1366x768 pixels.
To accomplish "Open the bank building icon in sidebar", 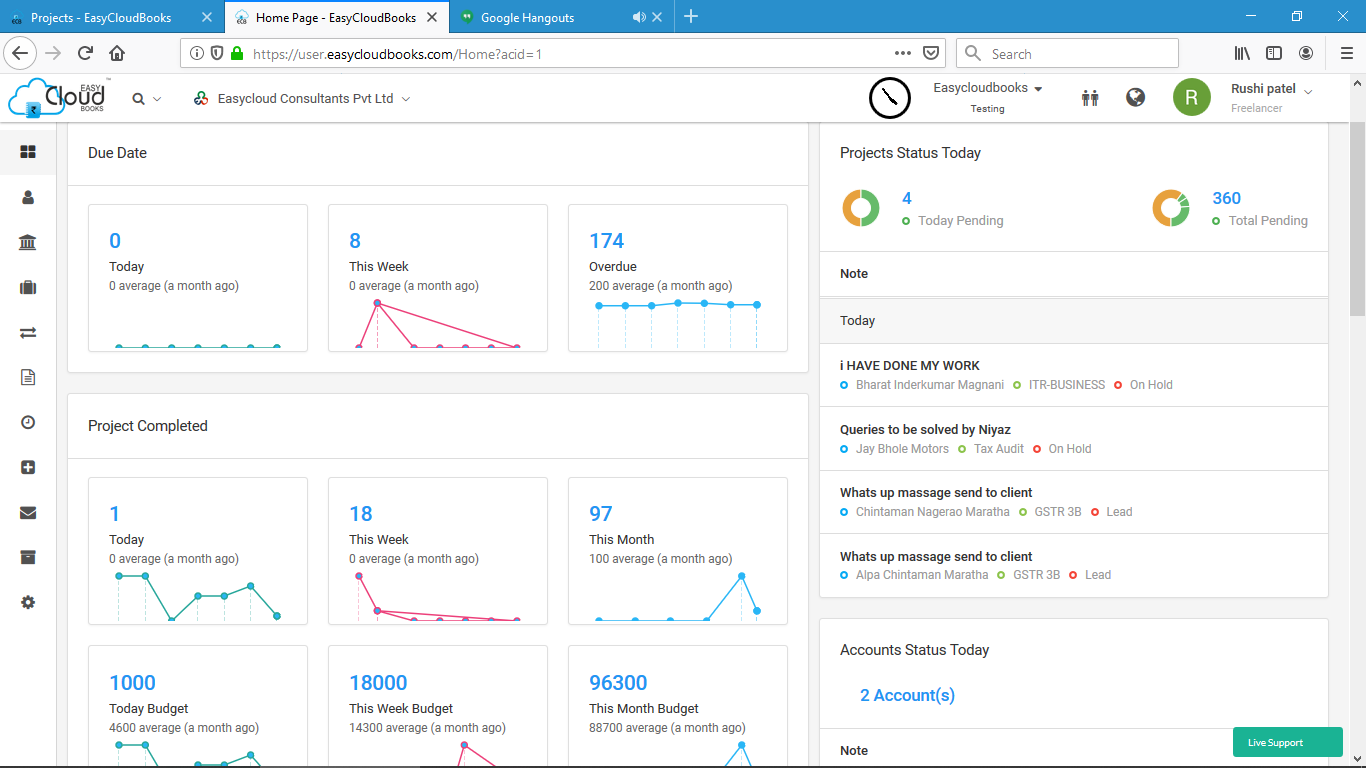I will (x=28, y=243).
